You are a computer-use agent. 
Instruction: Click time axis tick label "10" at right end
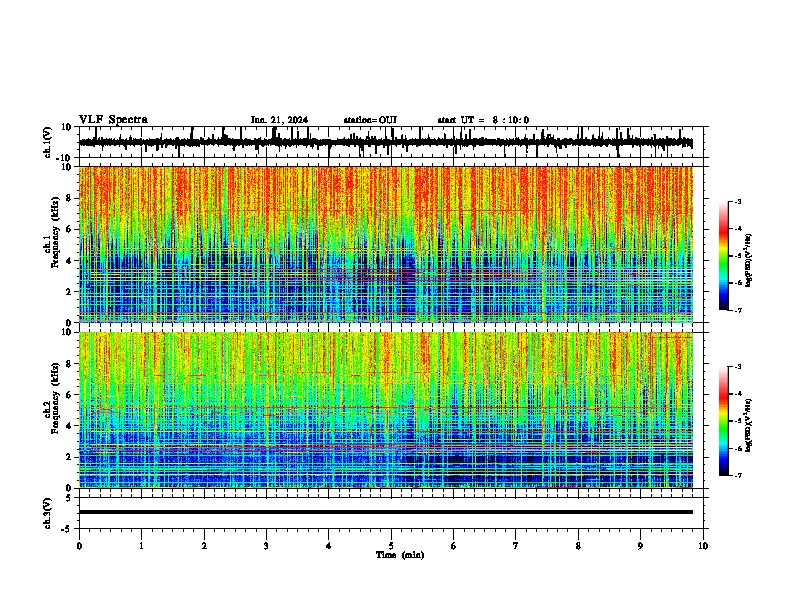pyautogui.click(x=703, y=546)
